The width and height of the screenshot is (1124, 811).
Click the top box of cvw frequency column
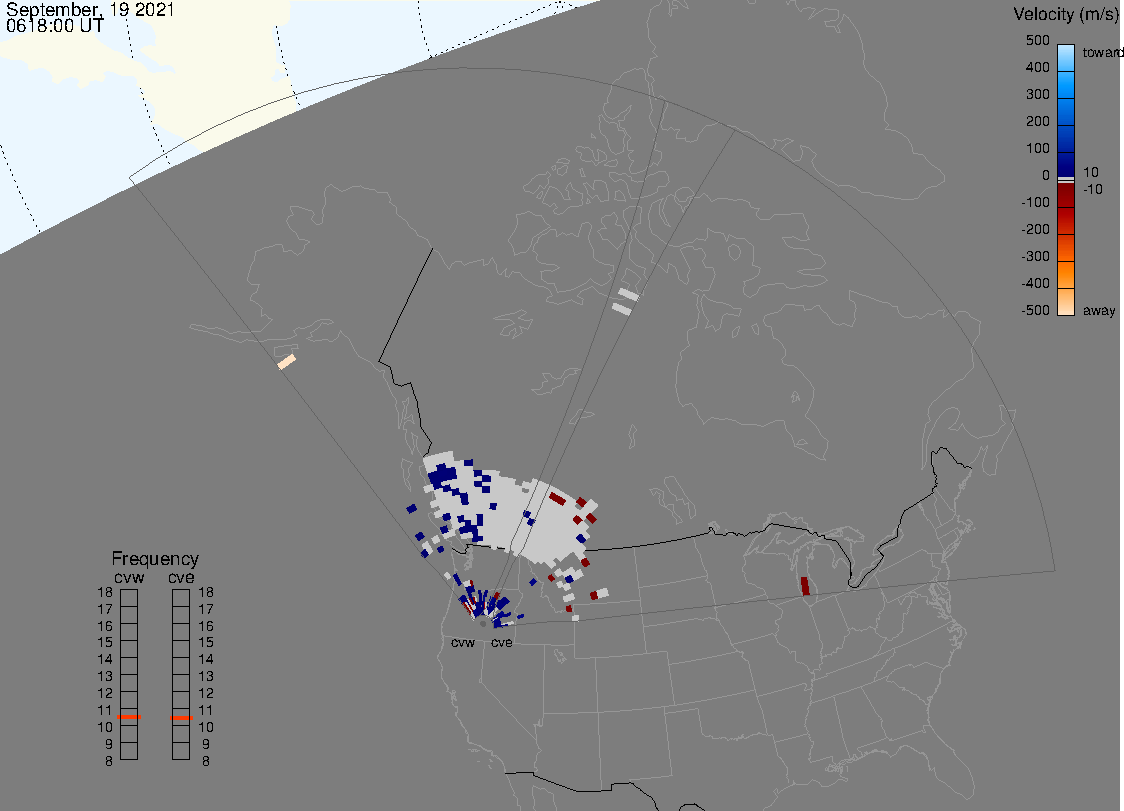coord(129,596)
